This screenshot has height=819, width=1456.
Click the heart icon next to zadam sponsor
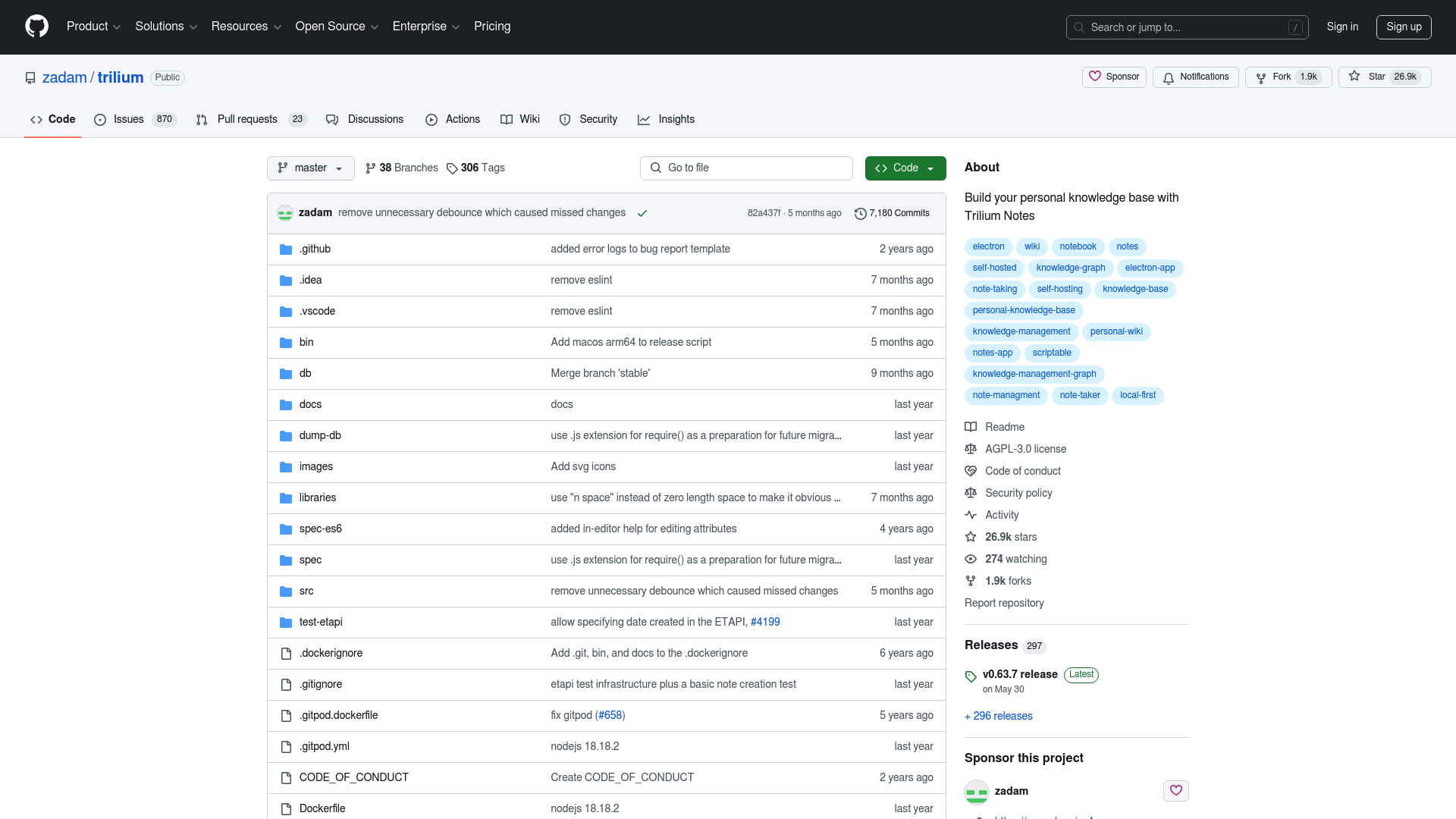1175,791
